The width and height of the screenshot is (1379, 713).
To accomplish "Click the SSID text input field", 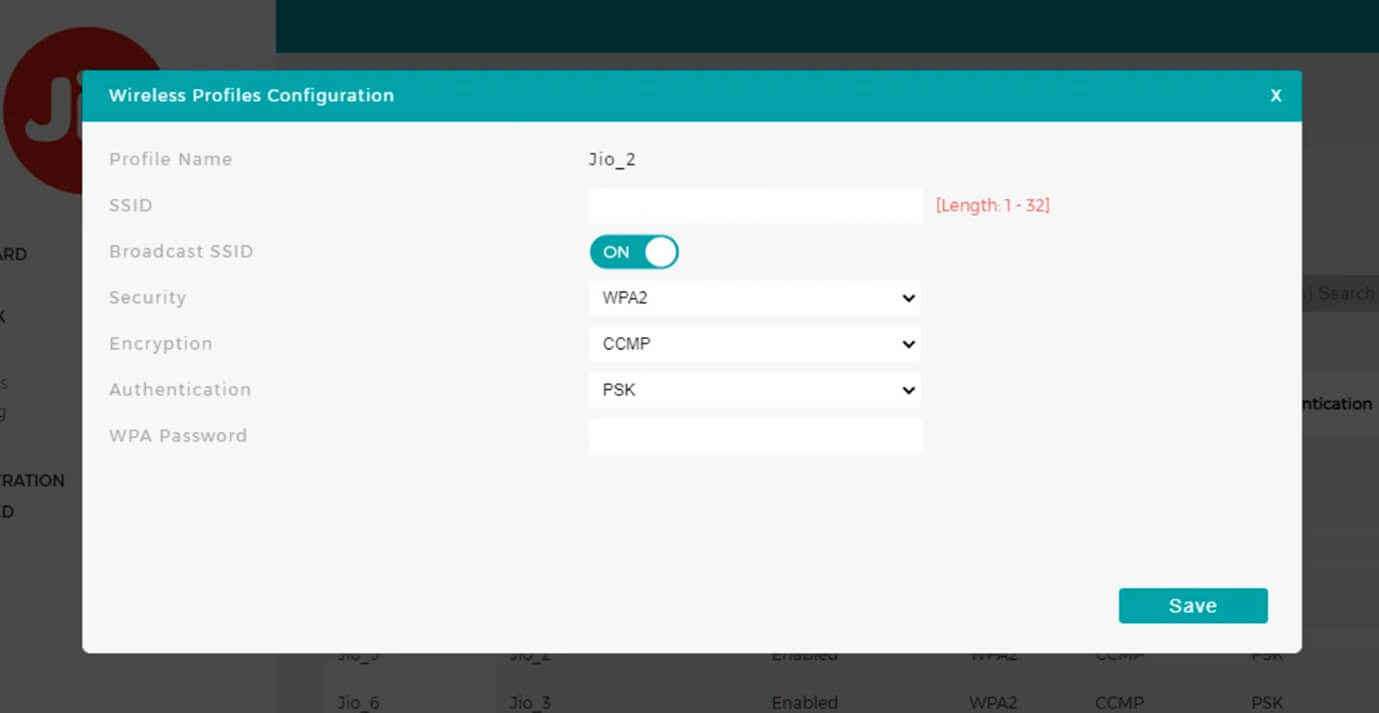I will (754, 206).
